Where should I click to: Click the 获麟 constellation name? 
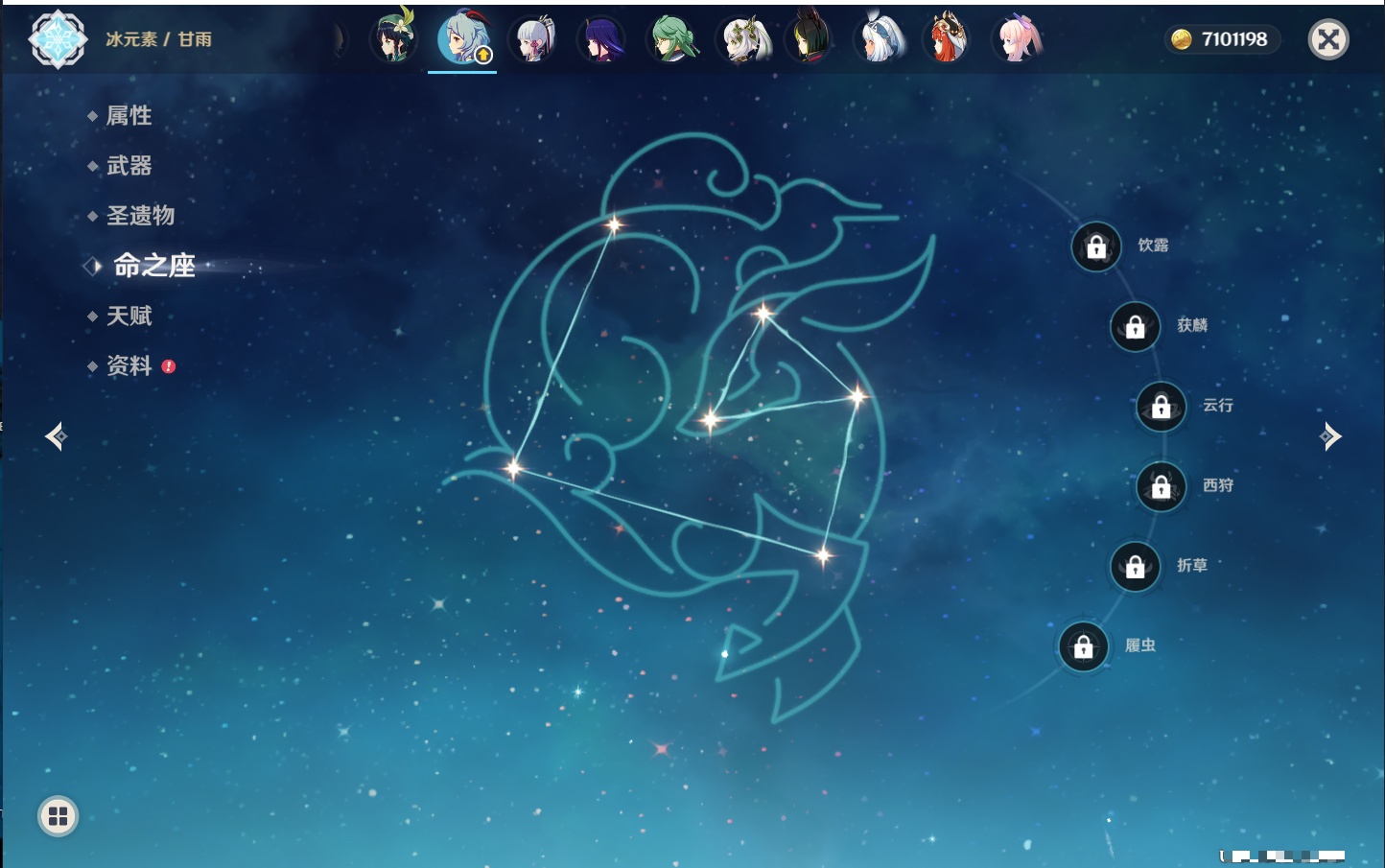tap(1192, 325)
